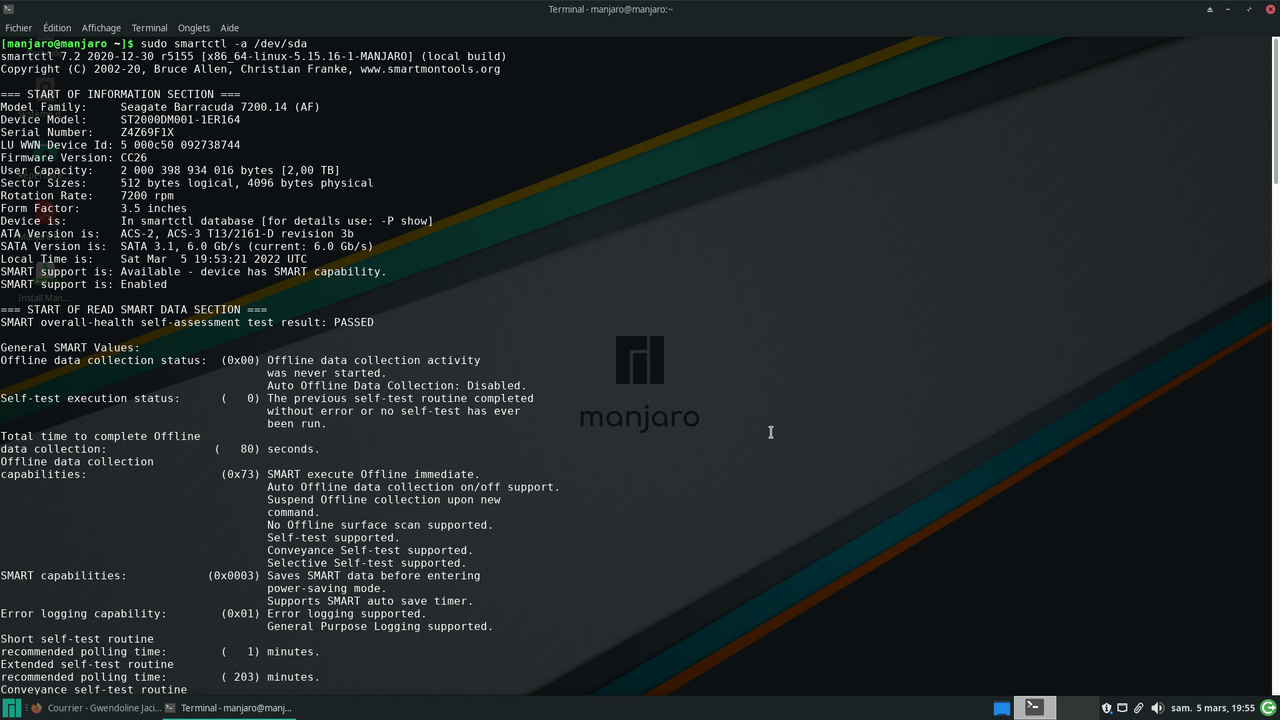Open the Manjaro application menu
Image resolution: width=1280 pixels, height=720 pixels.
pyautogui.click(x=12, y=708)
